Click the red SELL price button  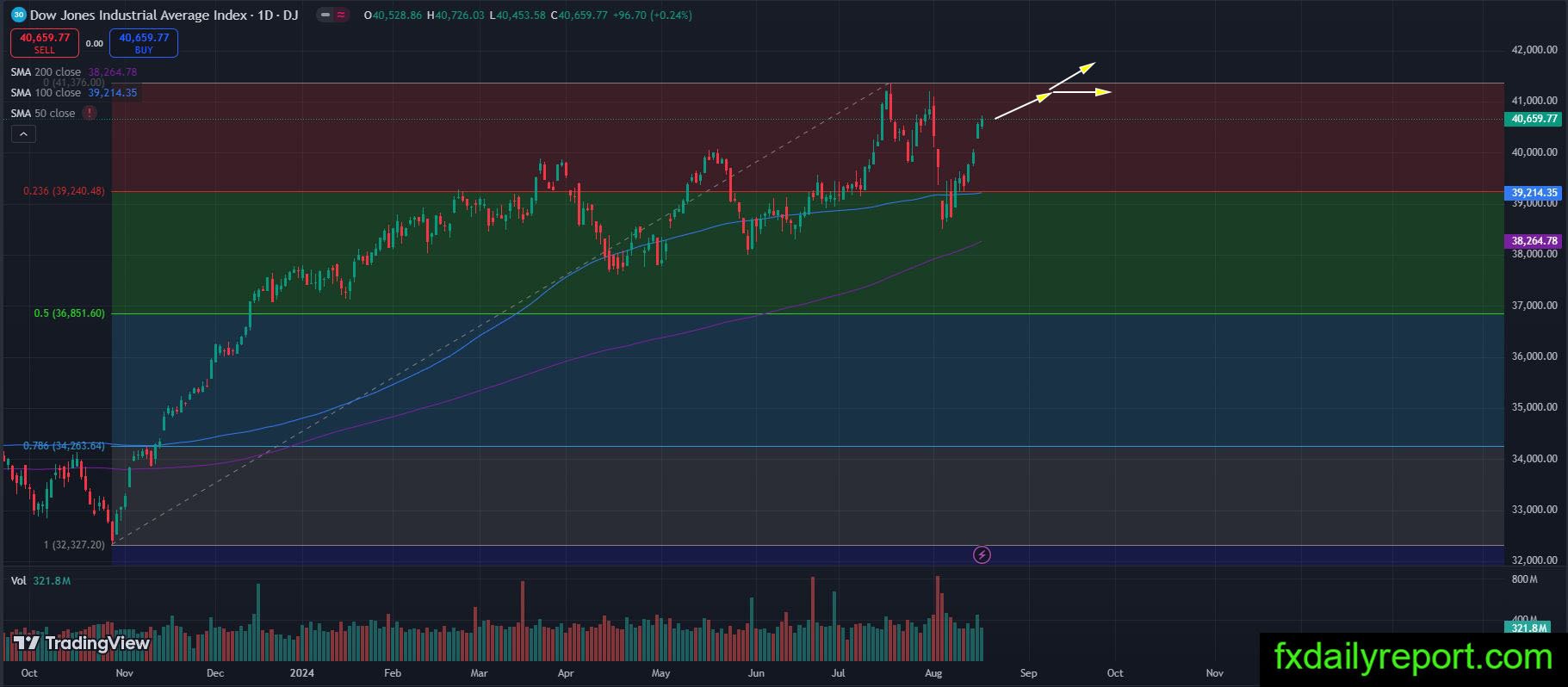click(45, 43)
